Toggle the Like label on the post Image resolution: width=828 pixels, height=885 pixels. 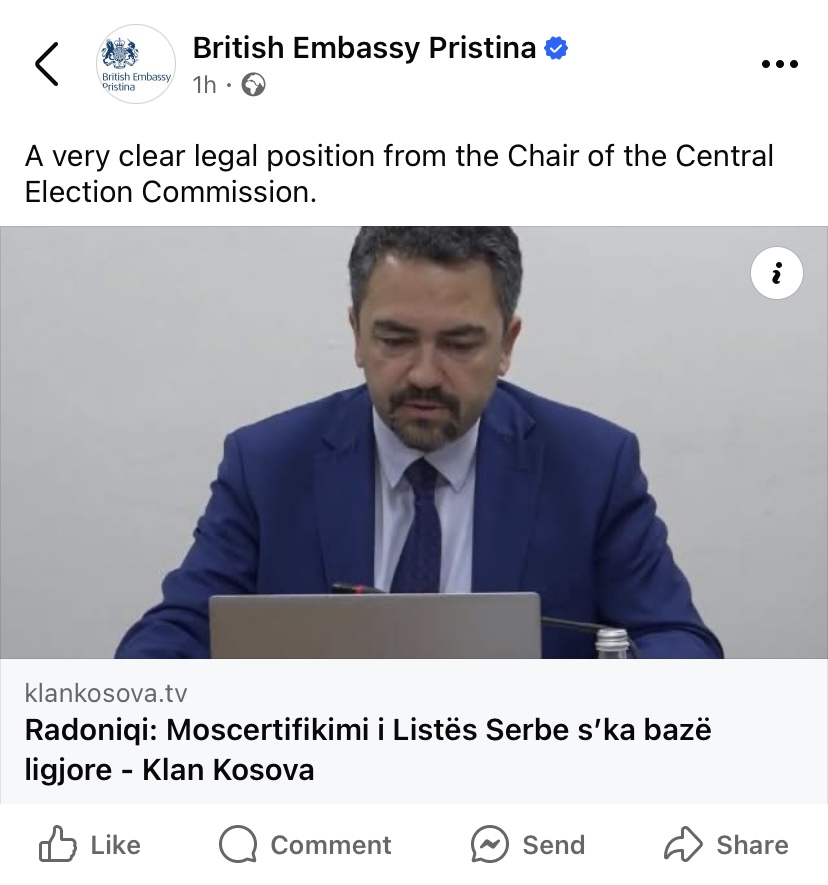click(x=115, y=845)
